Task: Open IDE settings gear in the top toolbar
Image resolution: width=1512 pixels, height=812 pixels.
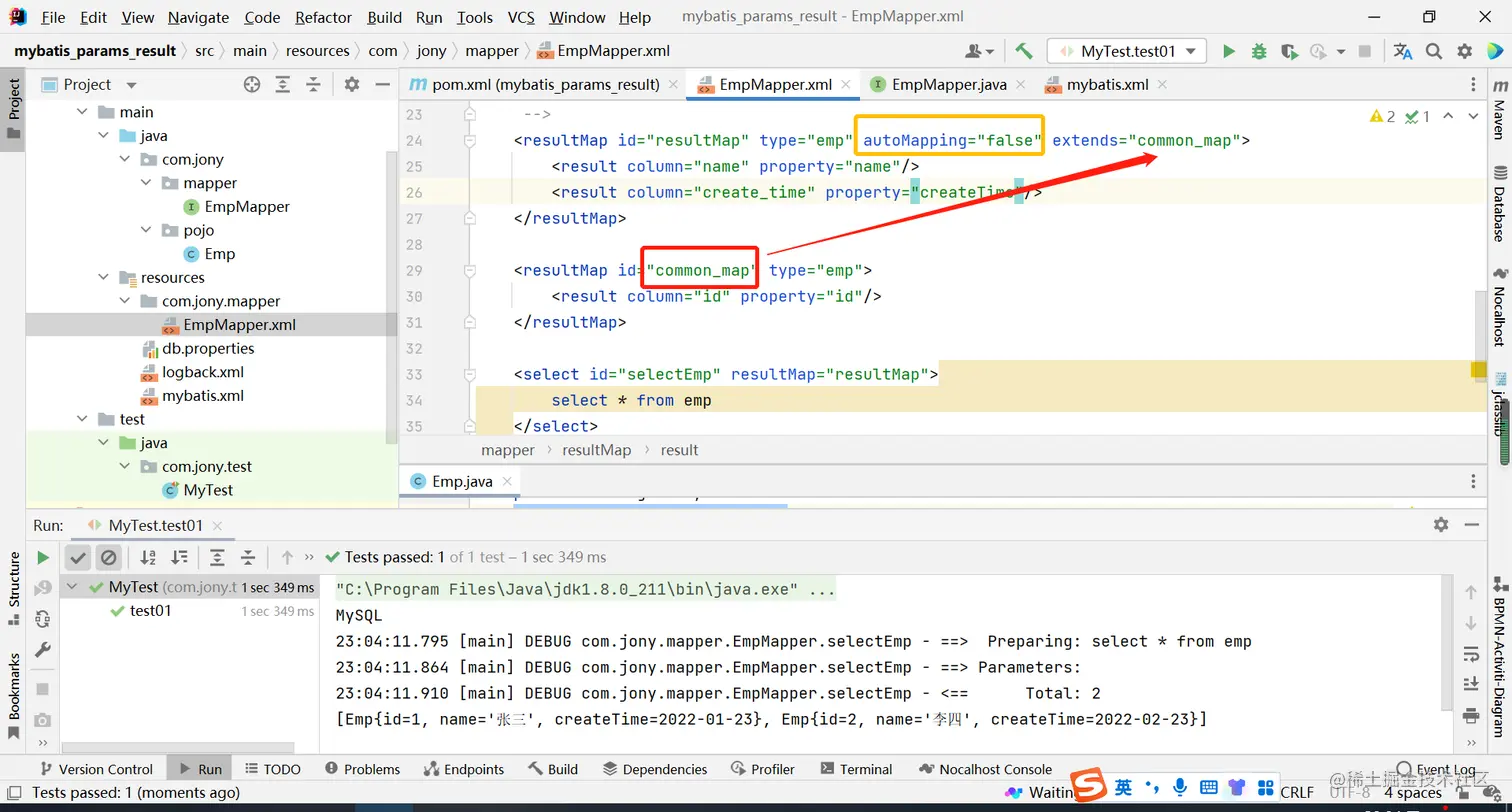Action: pyautogui.click(x=1464, y=51)
